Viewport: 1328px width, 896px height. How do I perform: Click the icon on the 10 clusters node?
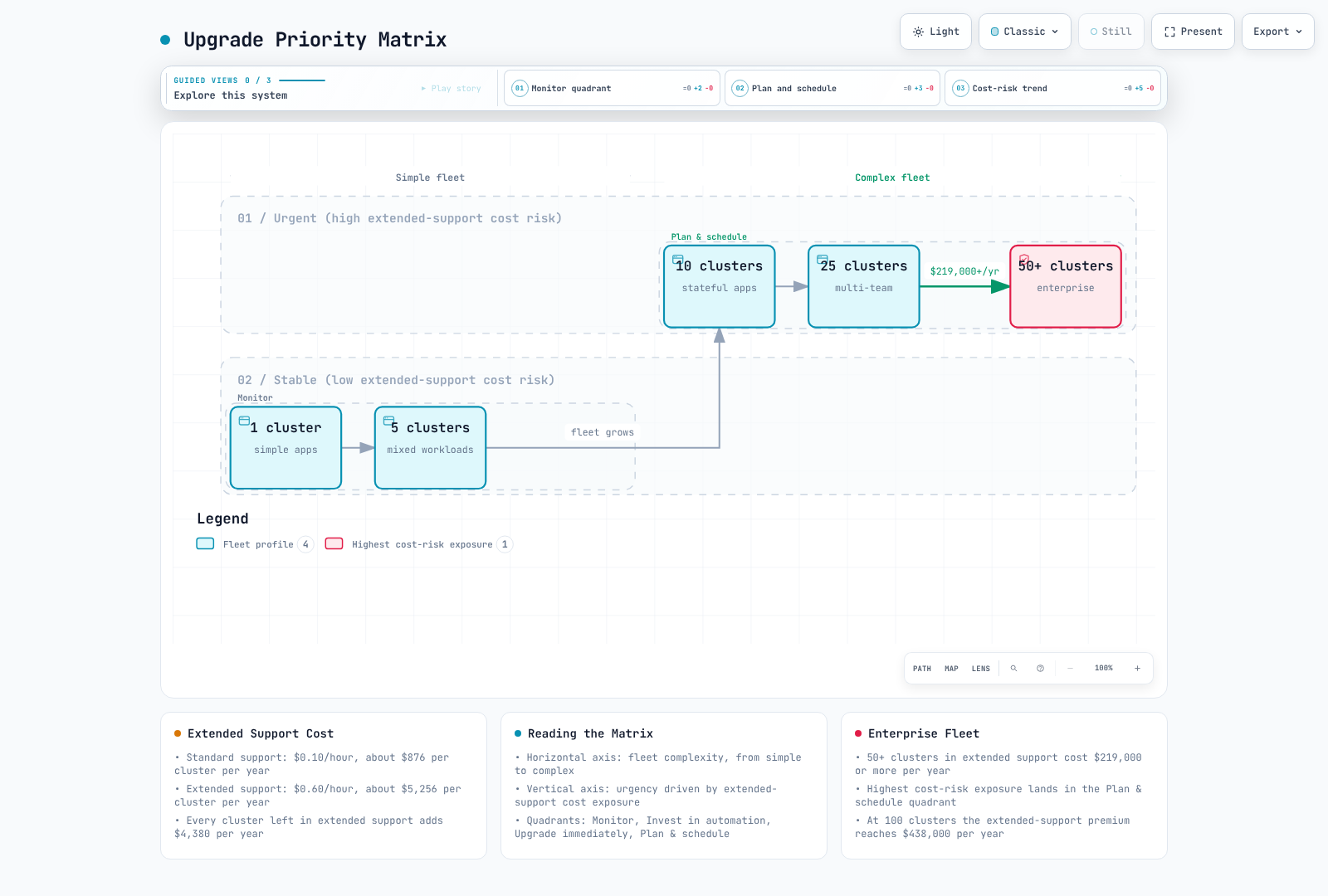tap(677, 260)
